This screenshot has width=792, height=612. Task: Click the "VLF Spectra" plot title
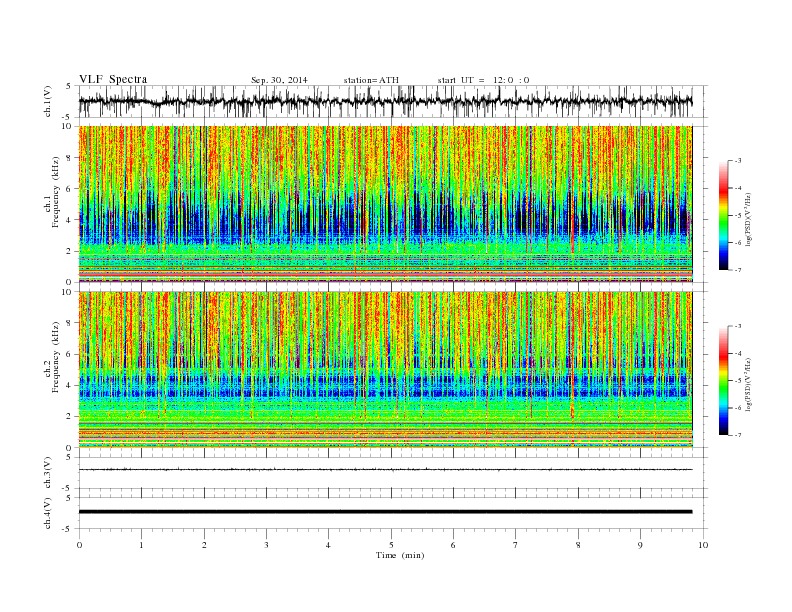click(x=113, y=79)
